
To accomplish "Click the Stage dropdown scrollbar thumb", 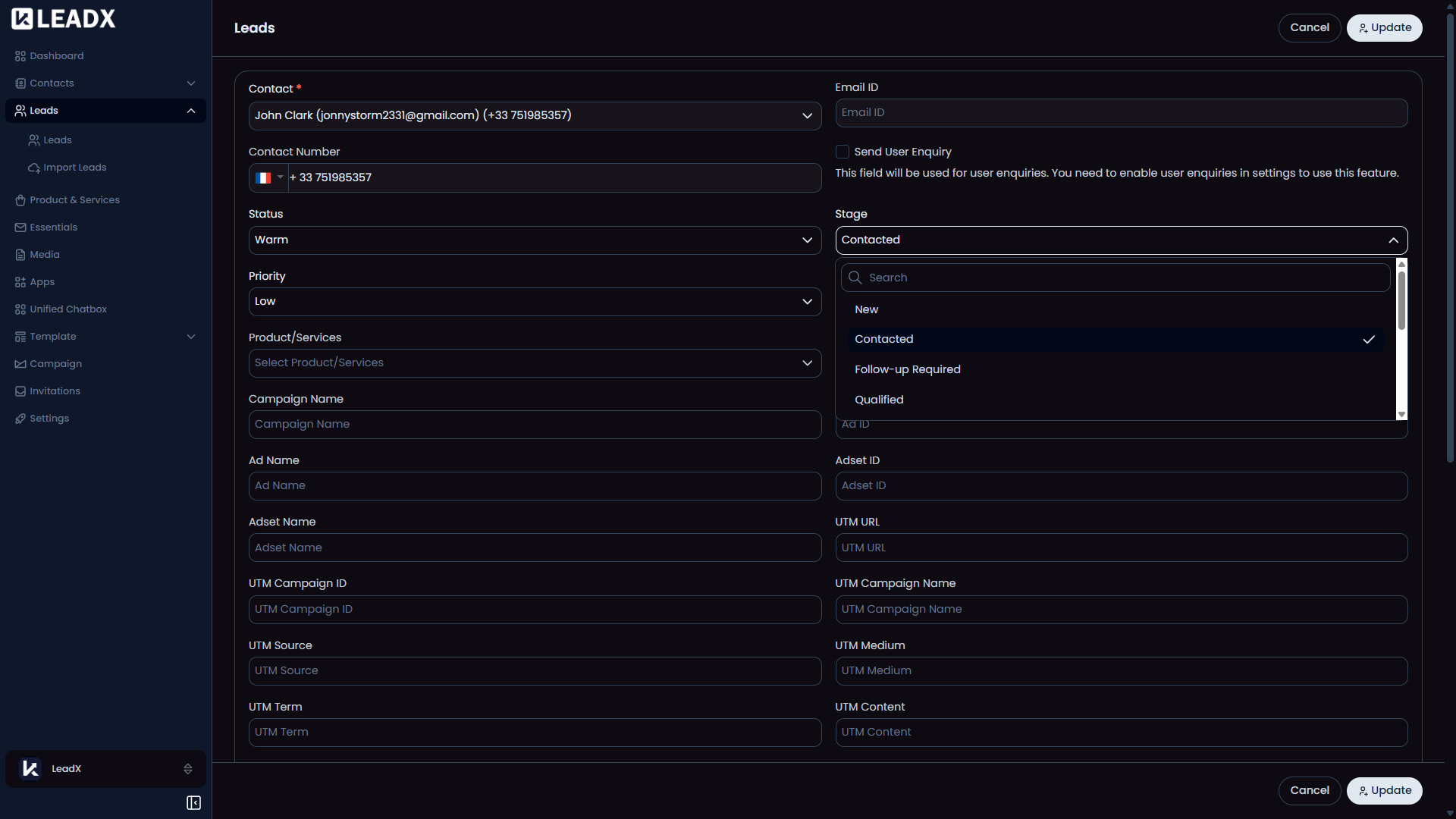I will click(1401, 300).
